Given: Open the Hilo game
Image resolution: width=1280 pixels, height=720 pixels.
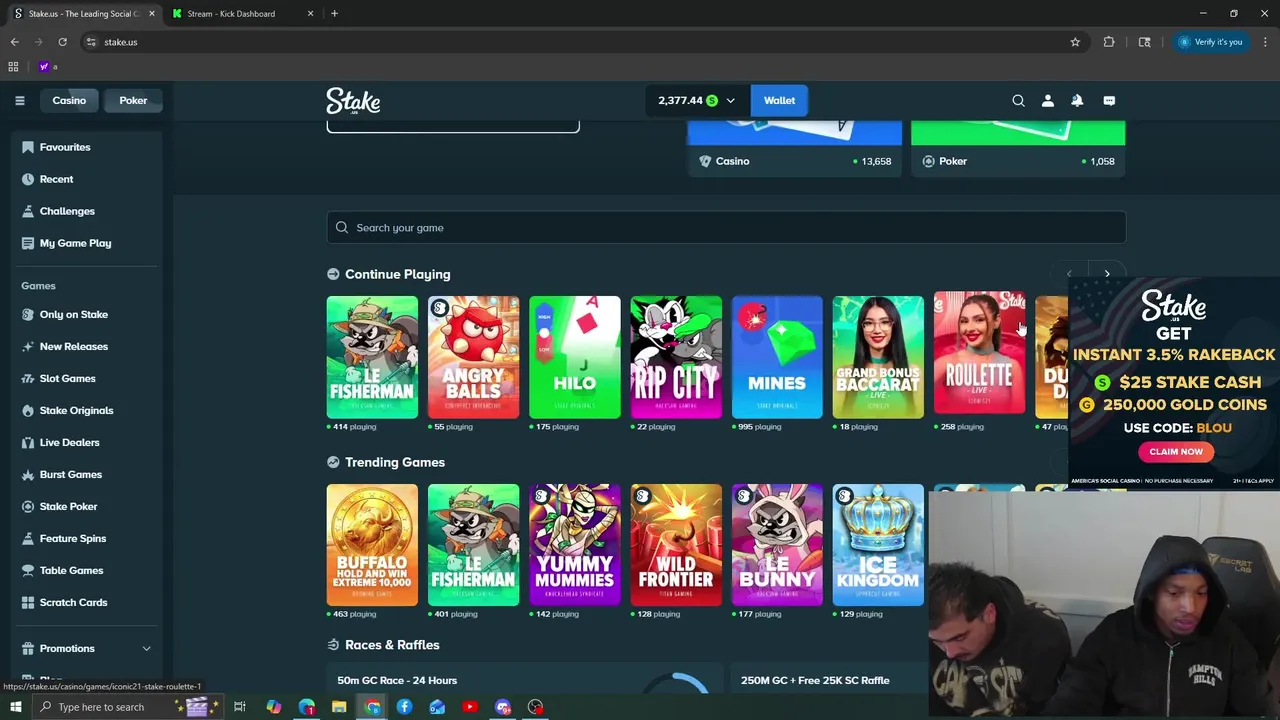Looking at the screenshot, I should (x=574, y=357).
